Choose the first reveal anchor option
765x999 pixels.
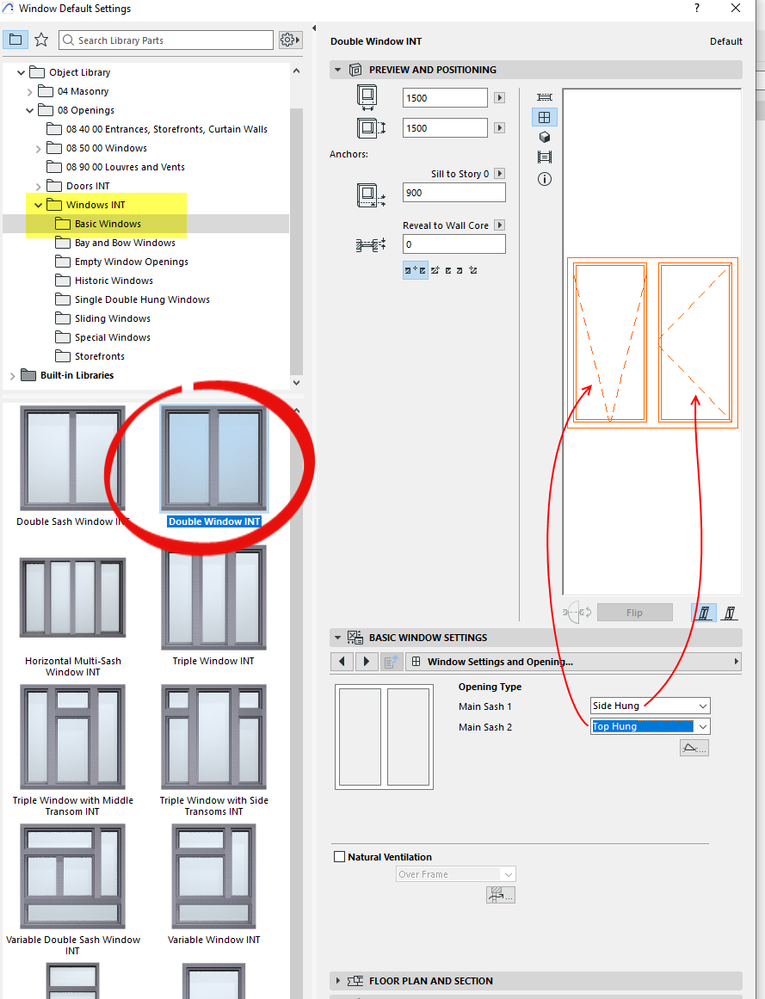pos(415,270)
